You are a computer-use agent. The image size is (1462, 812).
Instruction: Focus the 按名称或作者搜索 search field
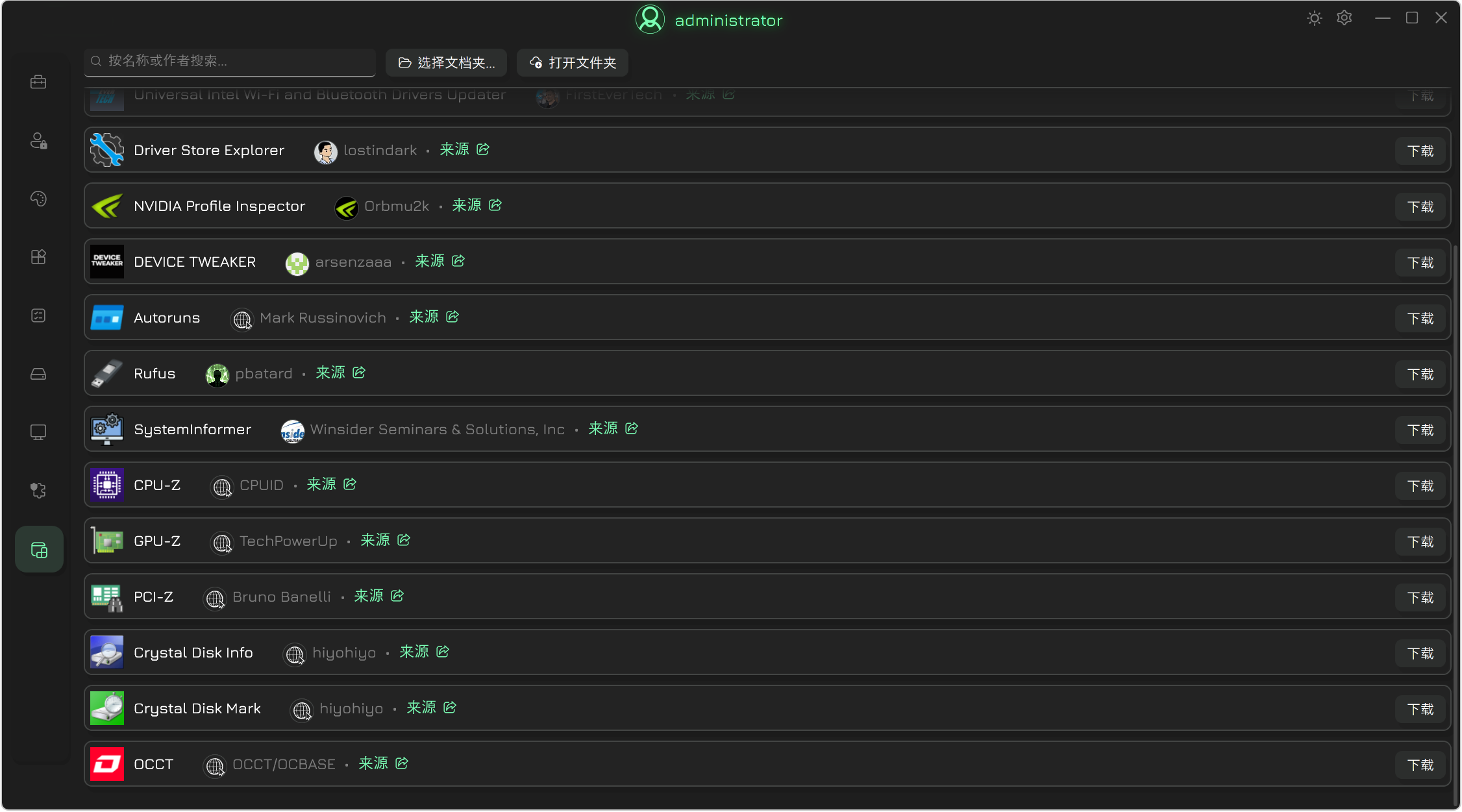click(x=230, y=62)
